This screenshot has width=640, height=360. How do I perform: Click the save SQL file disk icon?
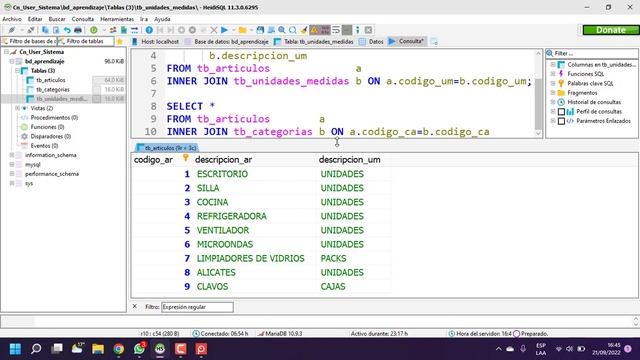coord(260,30)
